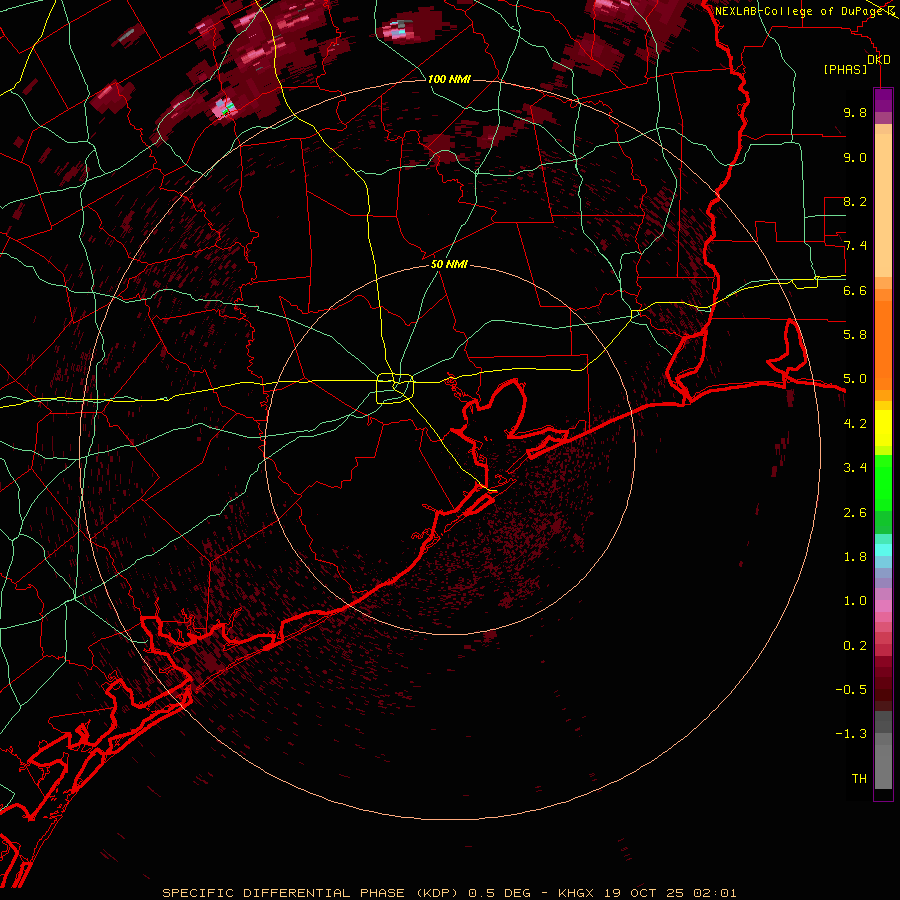
Task: Click the 19 OCT 25 02:01 timestamp
Action: pyautogui.click(x=670, y=893)
